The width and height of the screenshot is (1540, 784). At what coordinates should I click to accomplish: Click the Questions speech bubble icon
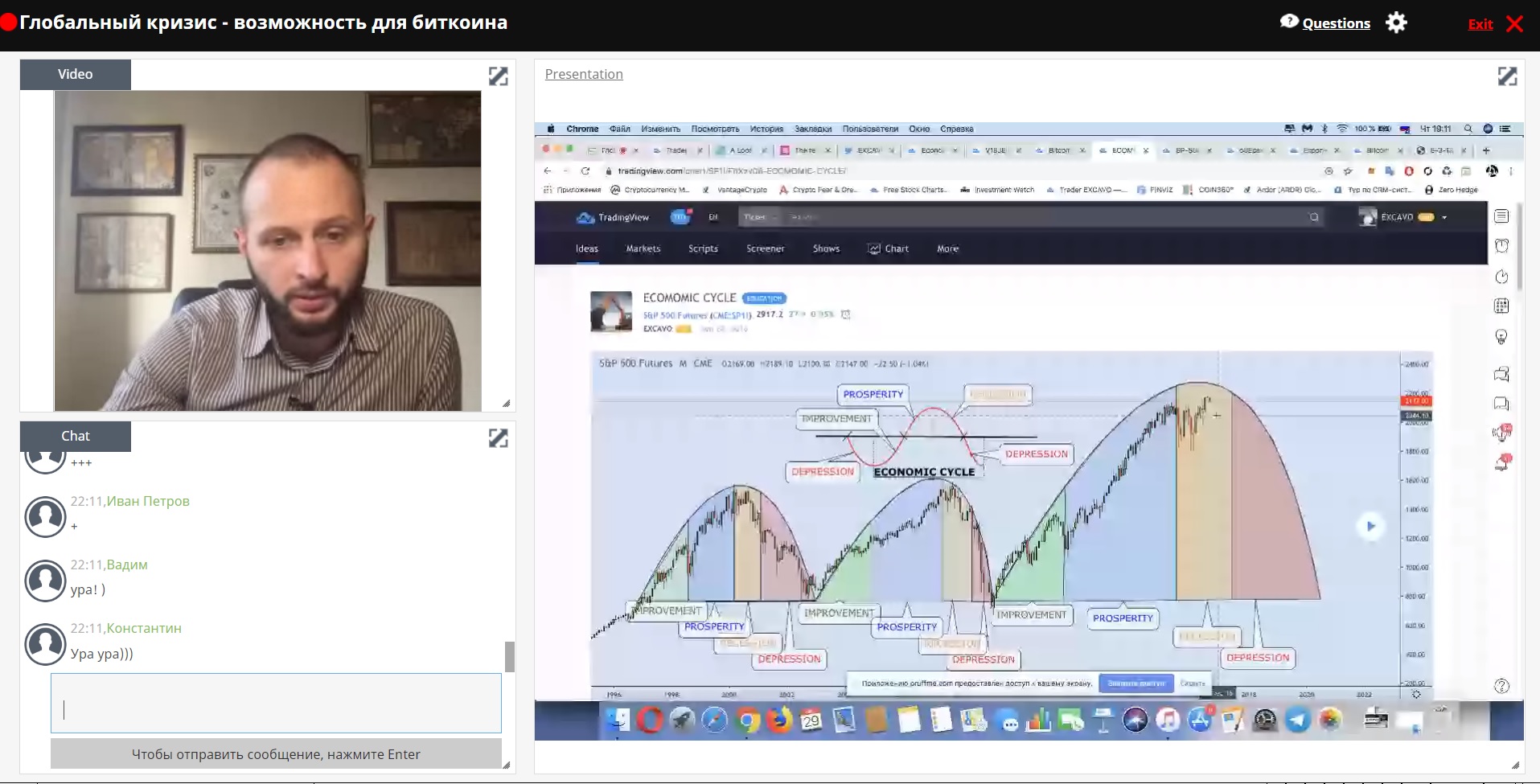pyautogui.click(x=1289, y=22)
